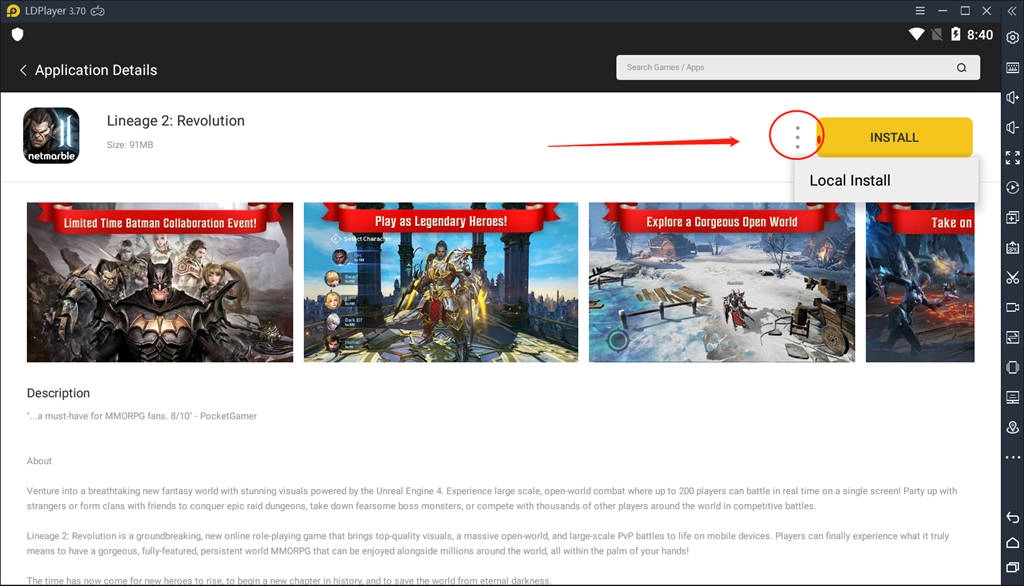Show more sidebar tools via ellipsis

[x=1012, y=457]
